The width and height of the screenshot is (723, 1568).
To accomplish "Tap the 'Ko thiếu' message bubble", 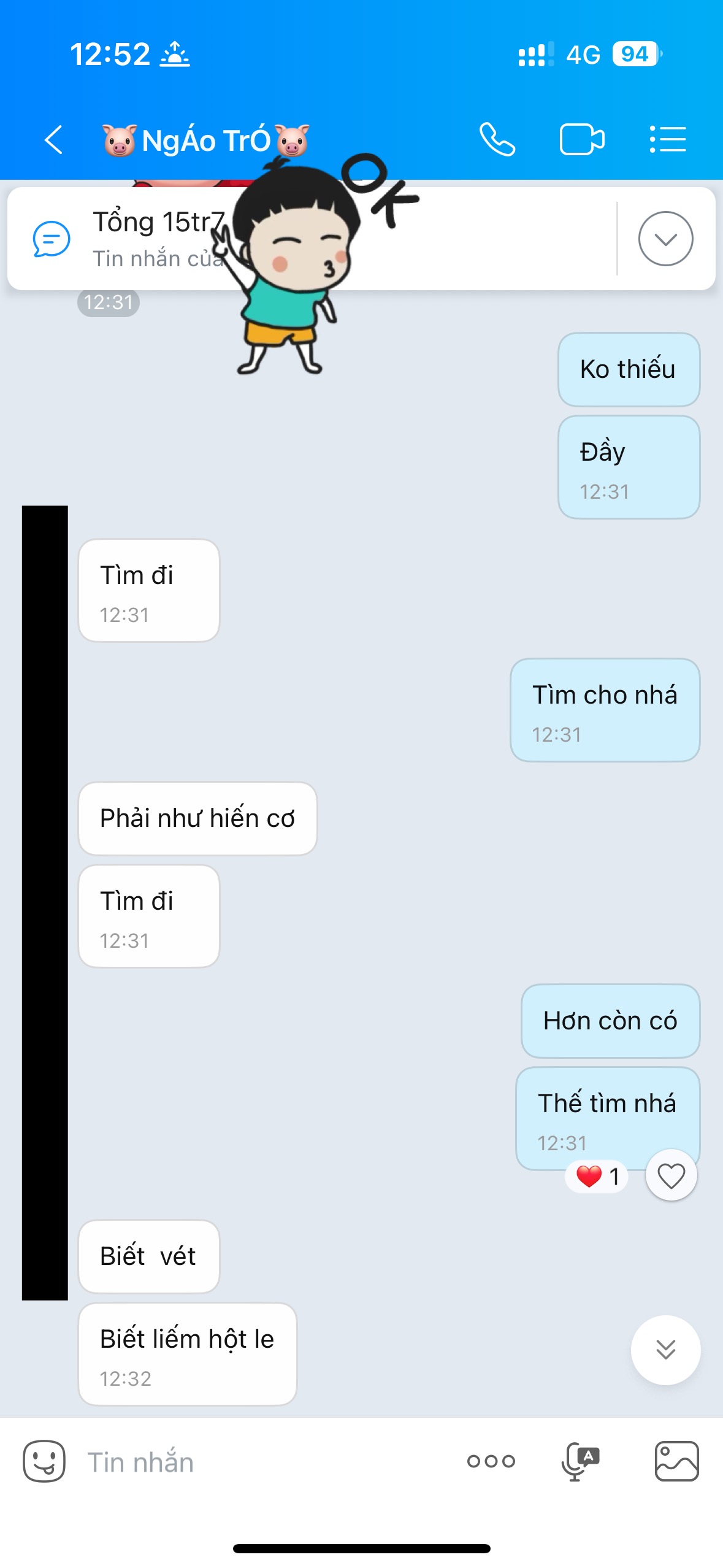I will (x=629, y=369).
